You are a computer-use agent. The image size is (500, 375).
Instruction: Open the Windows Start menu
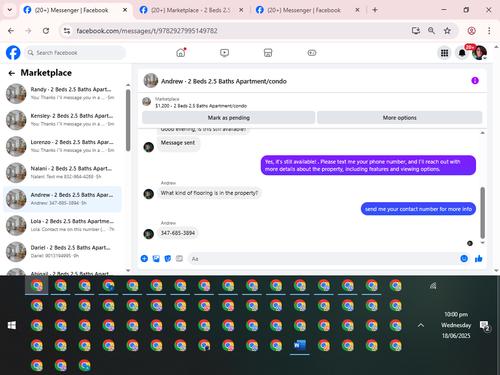tap(12, 325)
